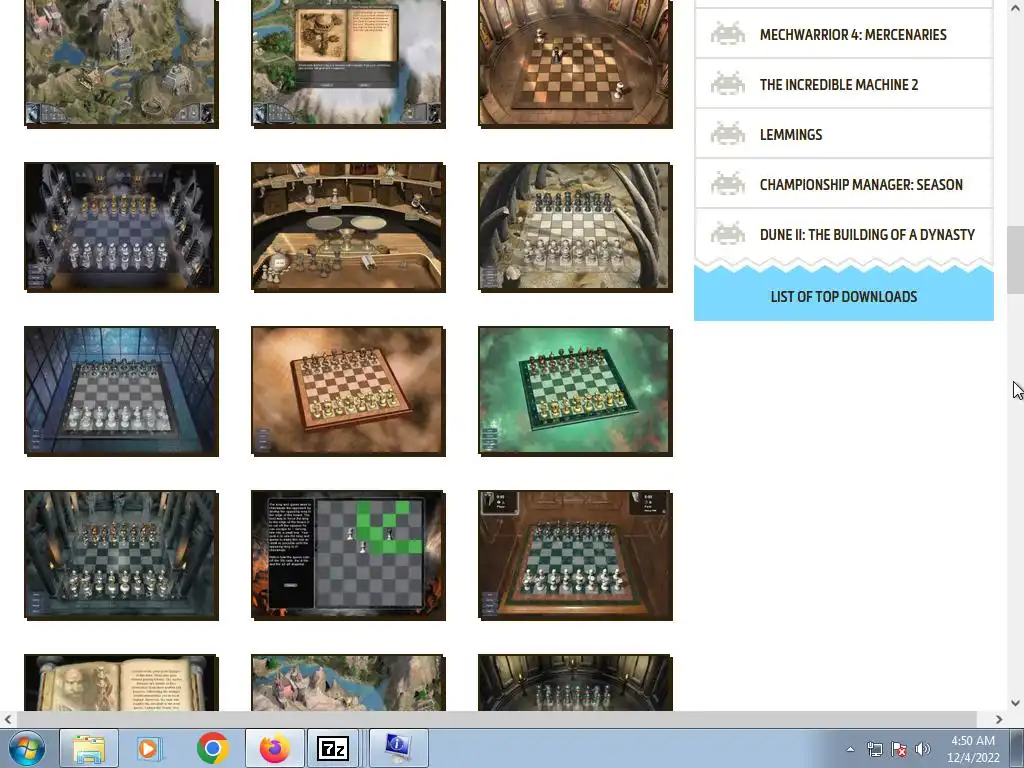Click the horizontal scrollbar right arrow
The width and height of the screenshot is (1024, 768).
point(999,720)
